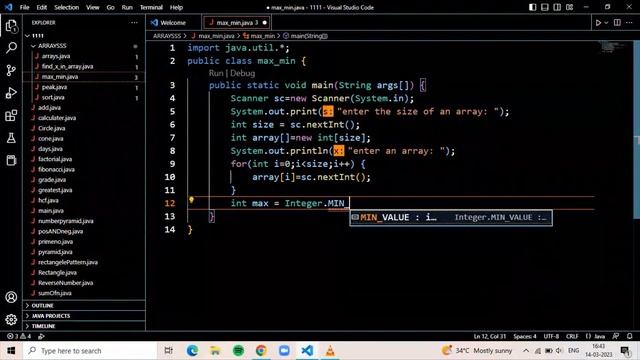Open the Manage gear icon
The width and height of the screenshot is (640, 360).
[x=11, y=319]
